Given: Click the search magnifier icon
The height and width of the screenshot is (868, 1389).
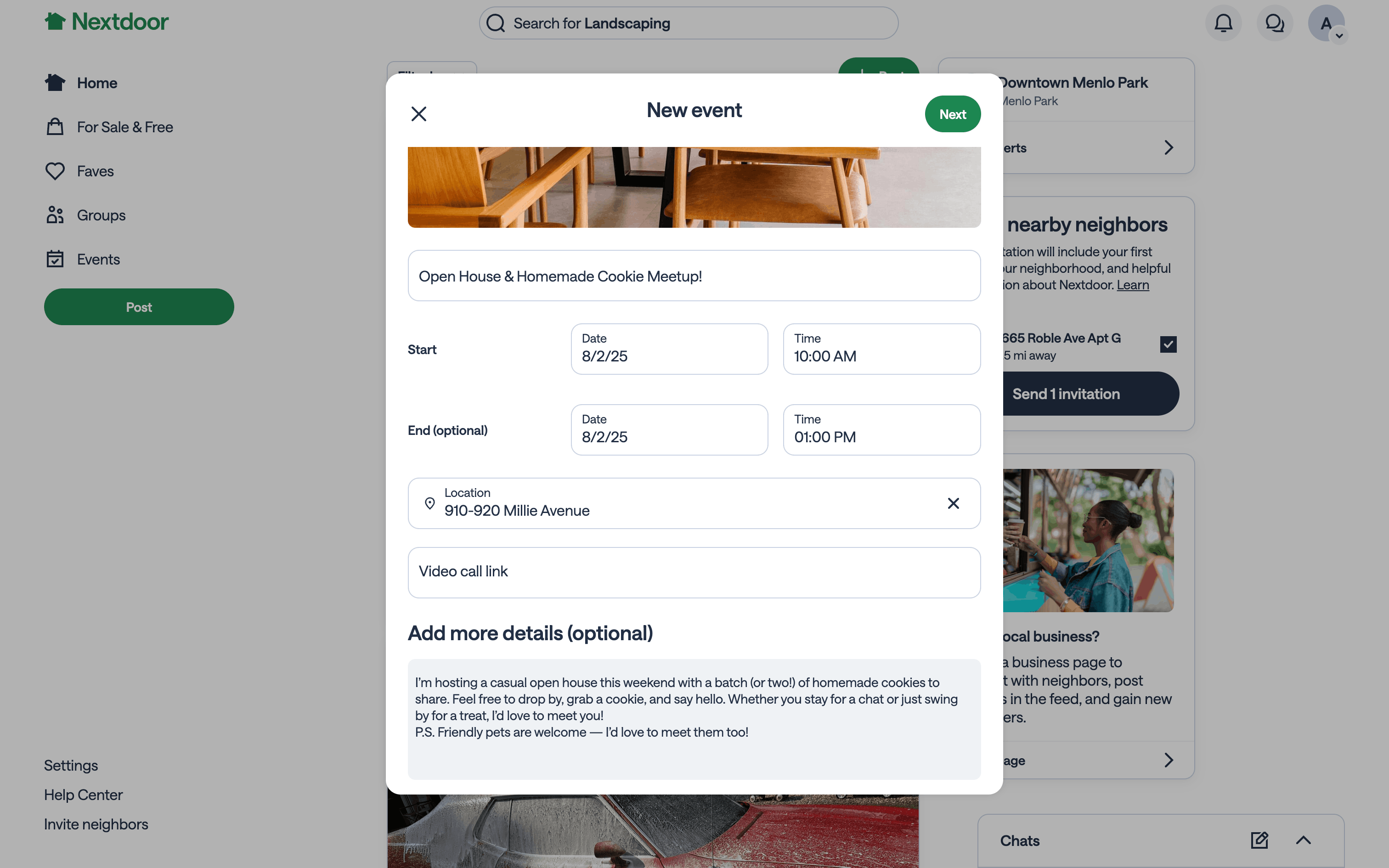Looking at the screenshot, I should (x=495, y=23).
